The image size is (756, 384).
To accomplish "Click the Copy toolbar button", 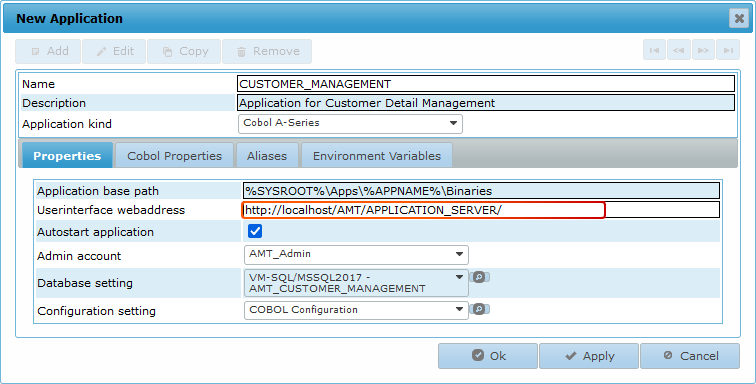I will tap(184, 51).
